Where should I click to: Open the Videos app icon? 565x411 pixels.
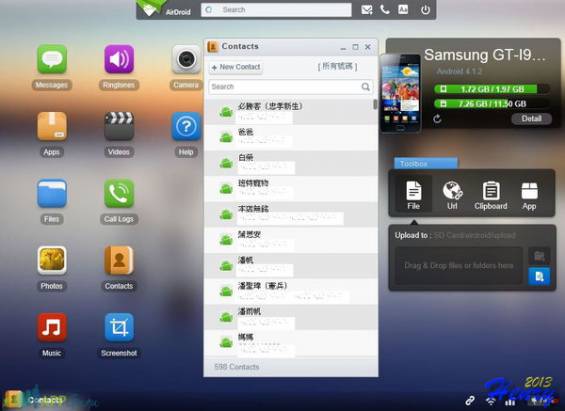119,126
